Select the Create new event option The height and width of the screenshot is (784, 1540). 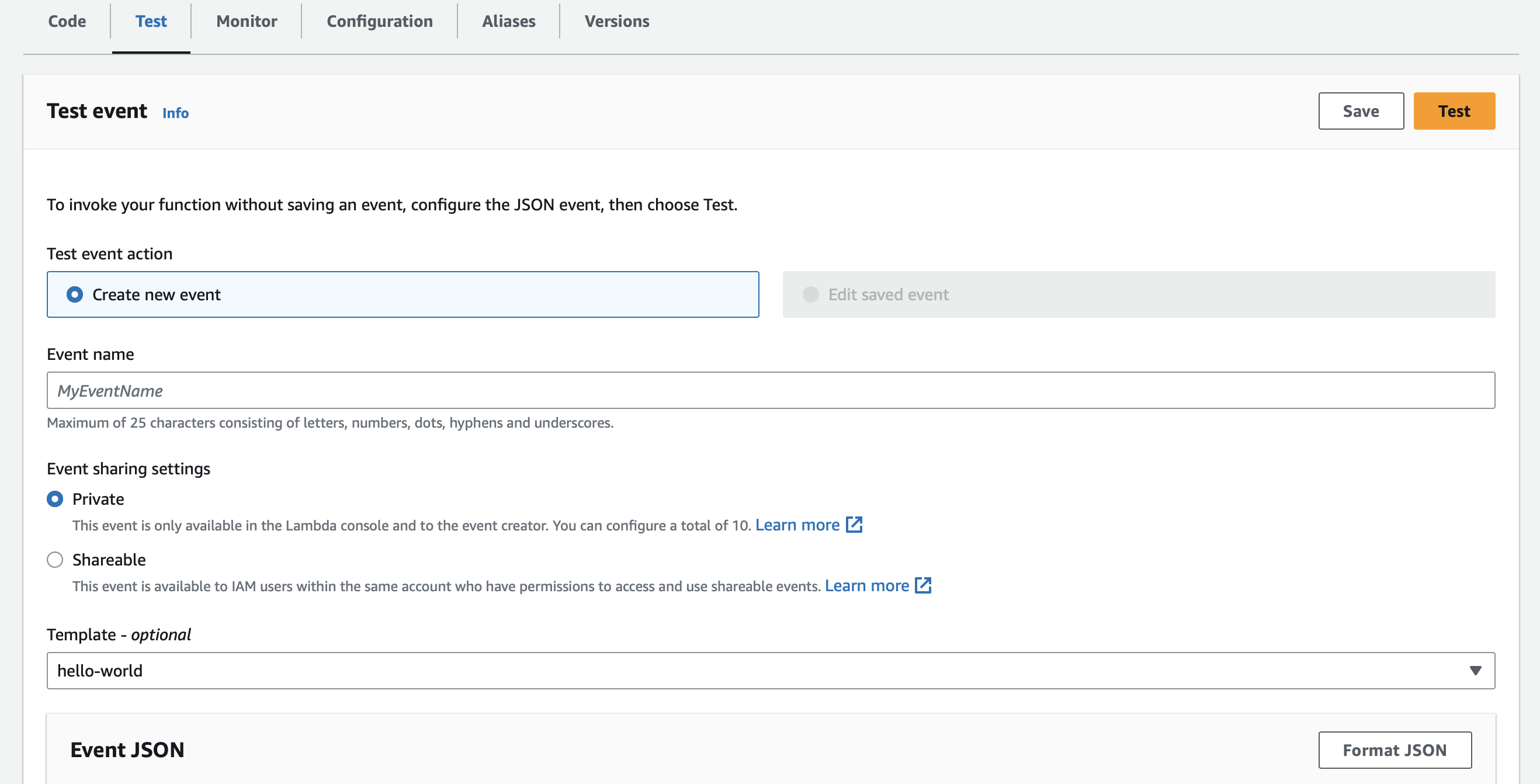tap(75, 294)
